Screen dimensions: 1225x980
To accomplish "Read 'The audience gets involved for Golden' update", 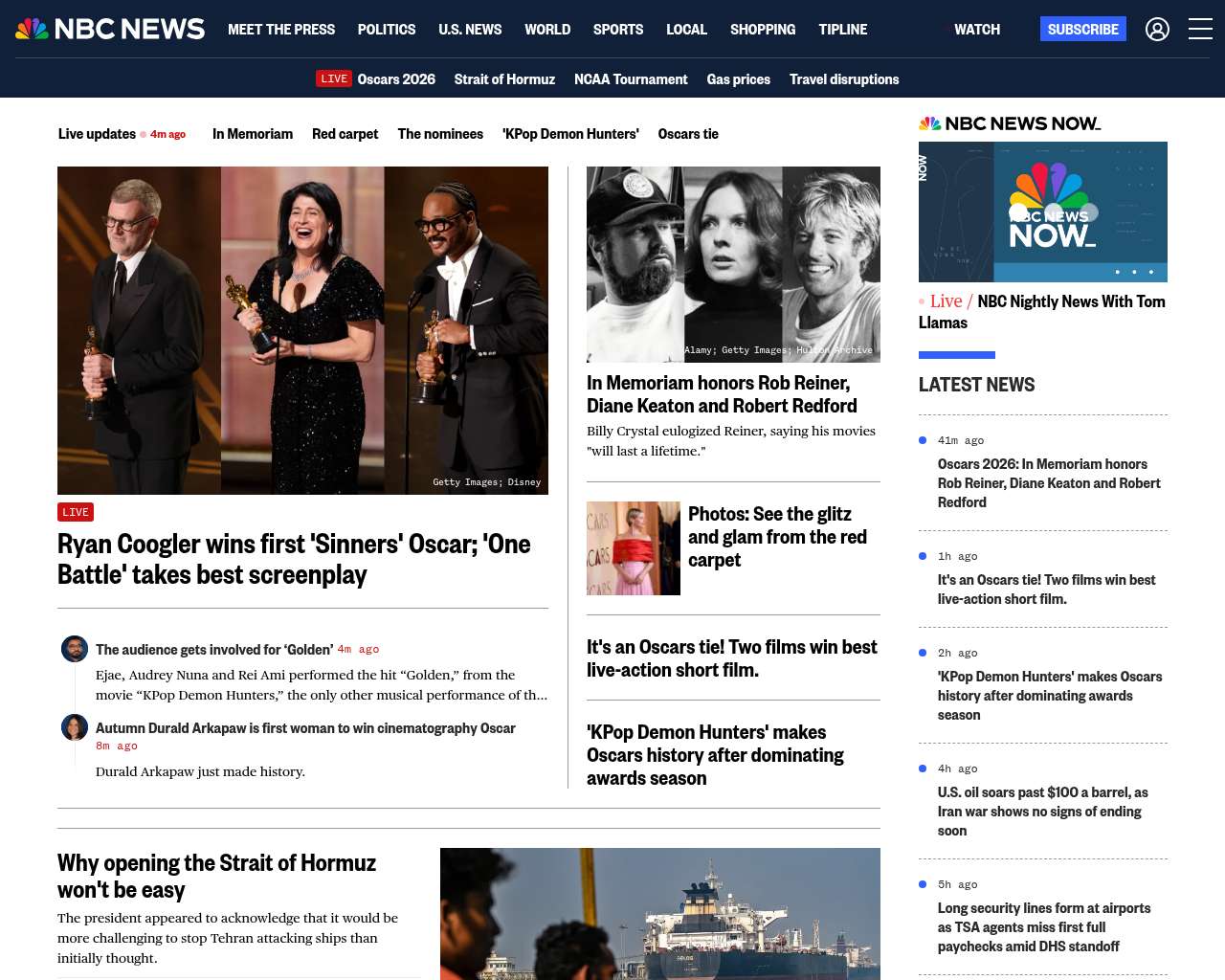I will (x=214, y=649).
